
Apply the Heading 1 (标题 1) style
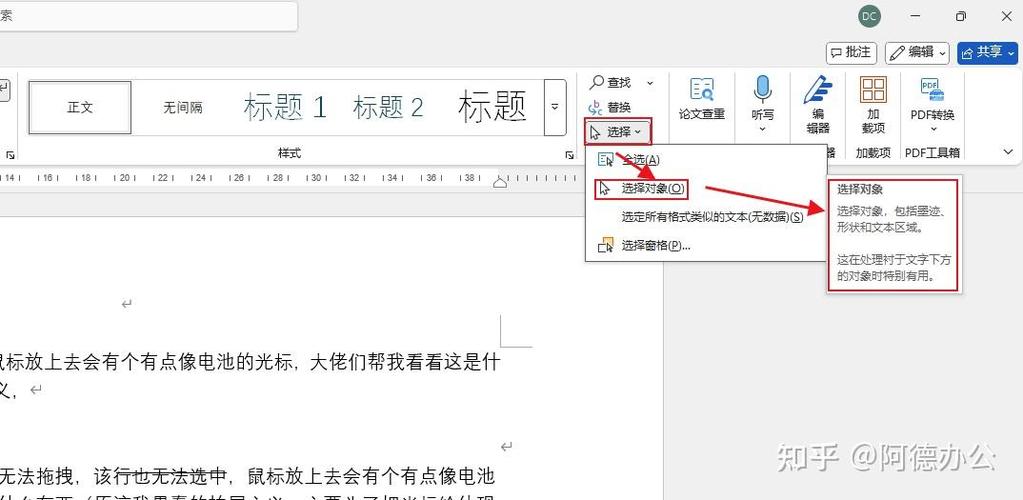click(285, 107)
